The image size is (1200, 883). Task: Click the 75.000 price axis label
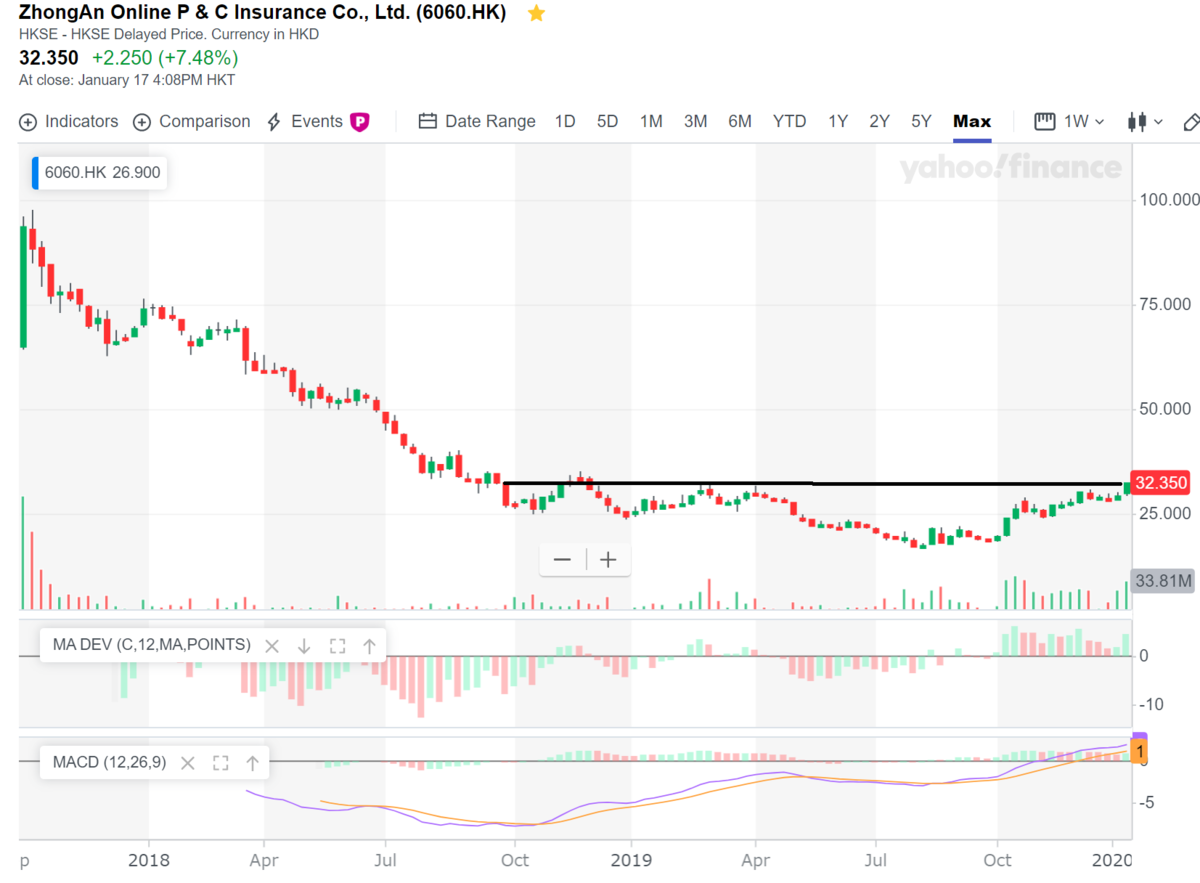pos(1166,305)
